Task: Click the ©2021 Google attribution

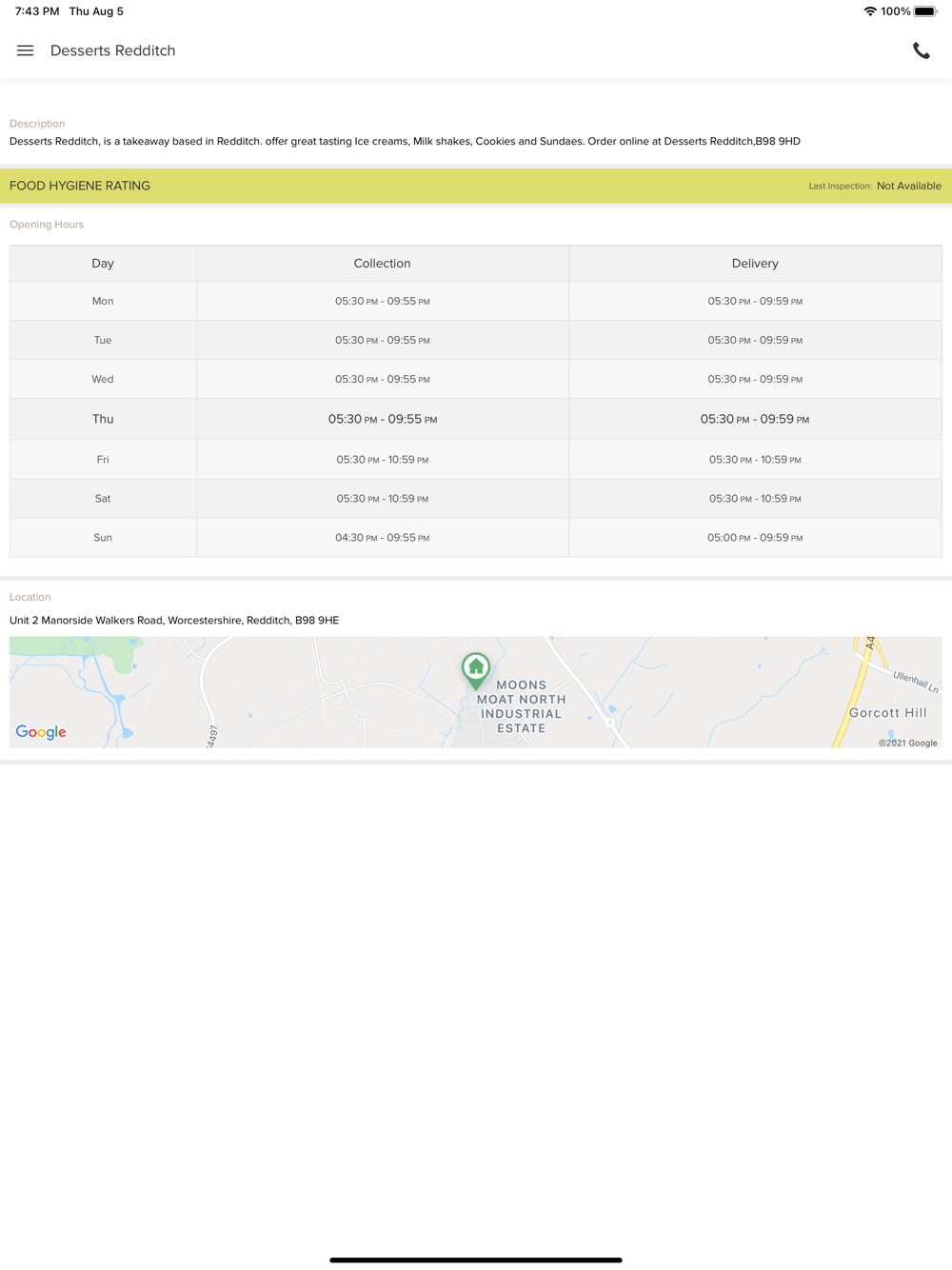Action: (x=907, y=743)
